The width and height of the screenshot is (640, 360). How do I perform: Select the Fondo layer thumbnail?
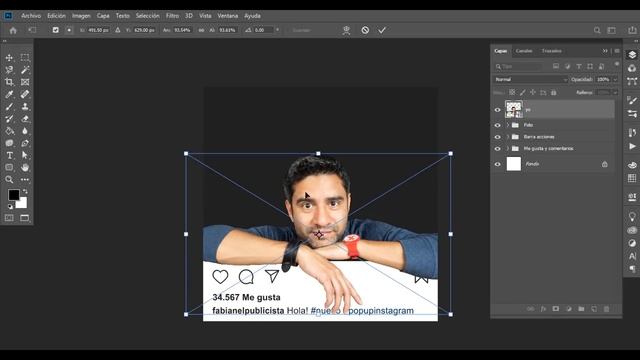click(x=514, y=164)
